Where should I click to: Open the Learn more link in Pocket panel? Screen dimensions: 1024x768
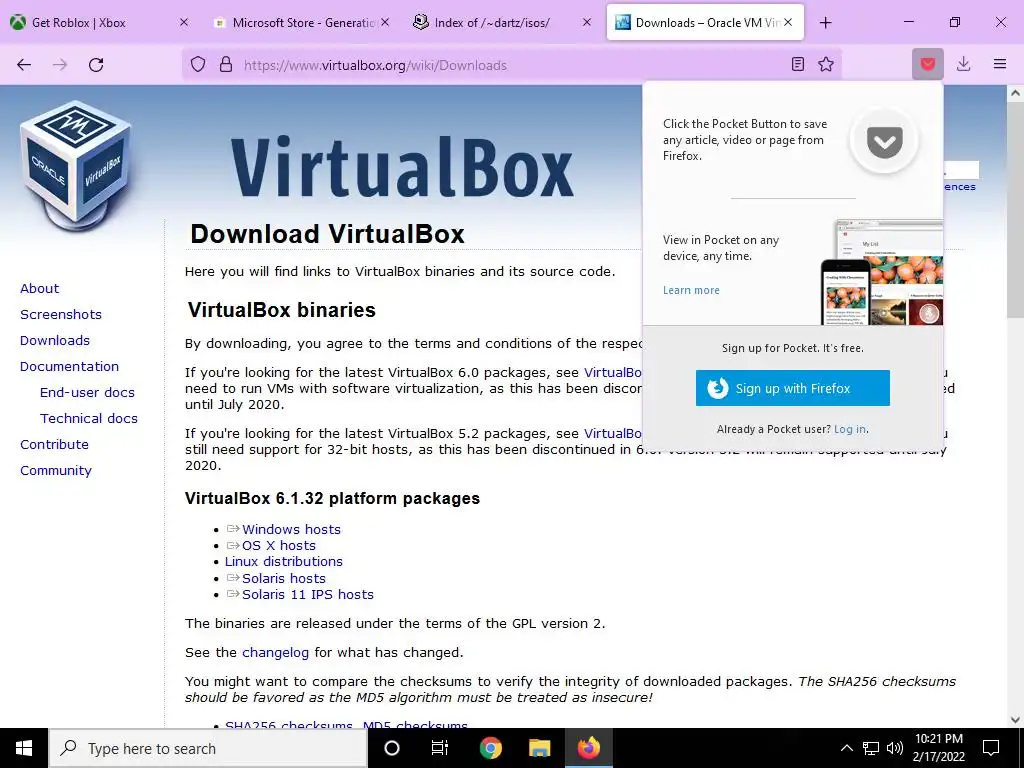(691, 290)
